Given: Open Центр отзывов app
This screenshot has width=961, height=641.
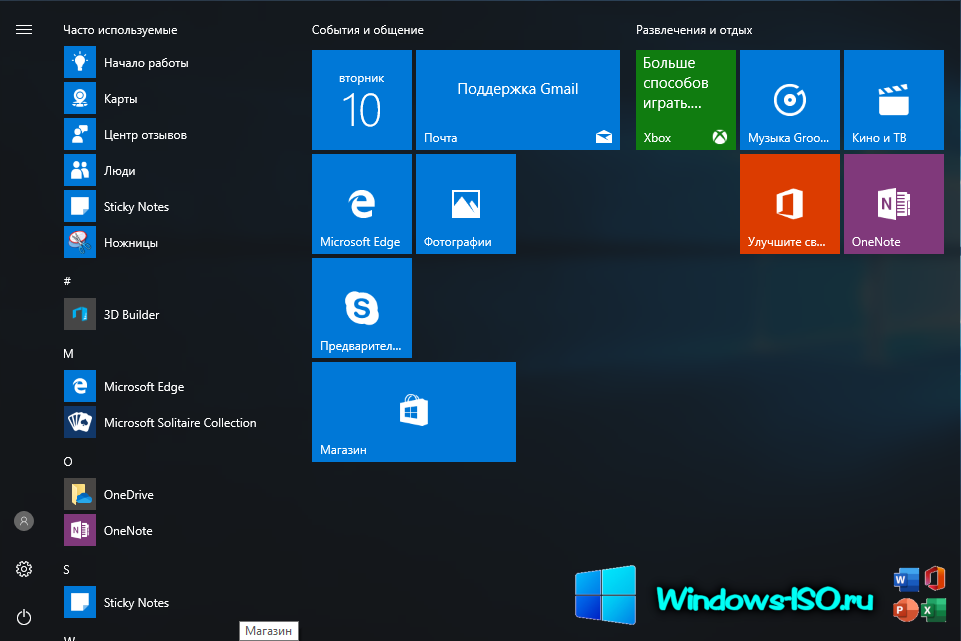Looking at the screenshot, I should 172,135.
